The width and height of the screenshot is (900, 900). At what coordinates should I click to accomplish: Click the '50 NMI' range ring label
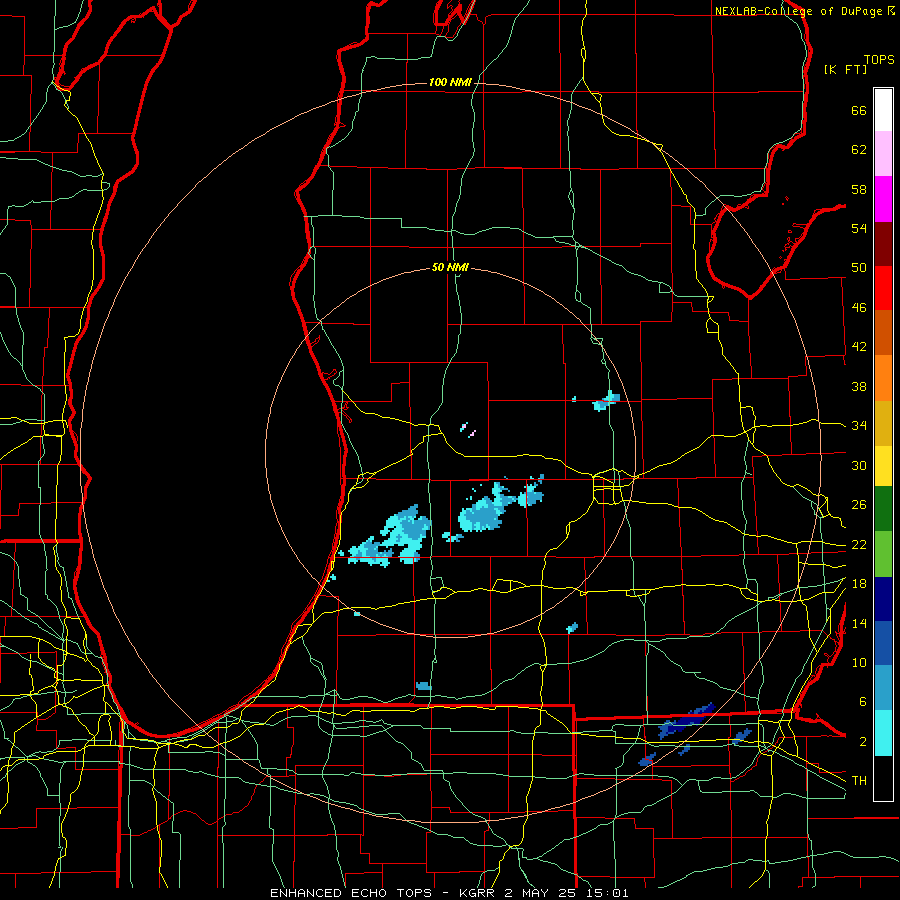coord(450,267)
